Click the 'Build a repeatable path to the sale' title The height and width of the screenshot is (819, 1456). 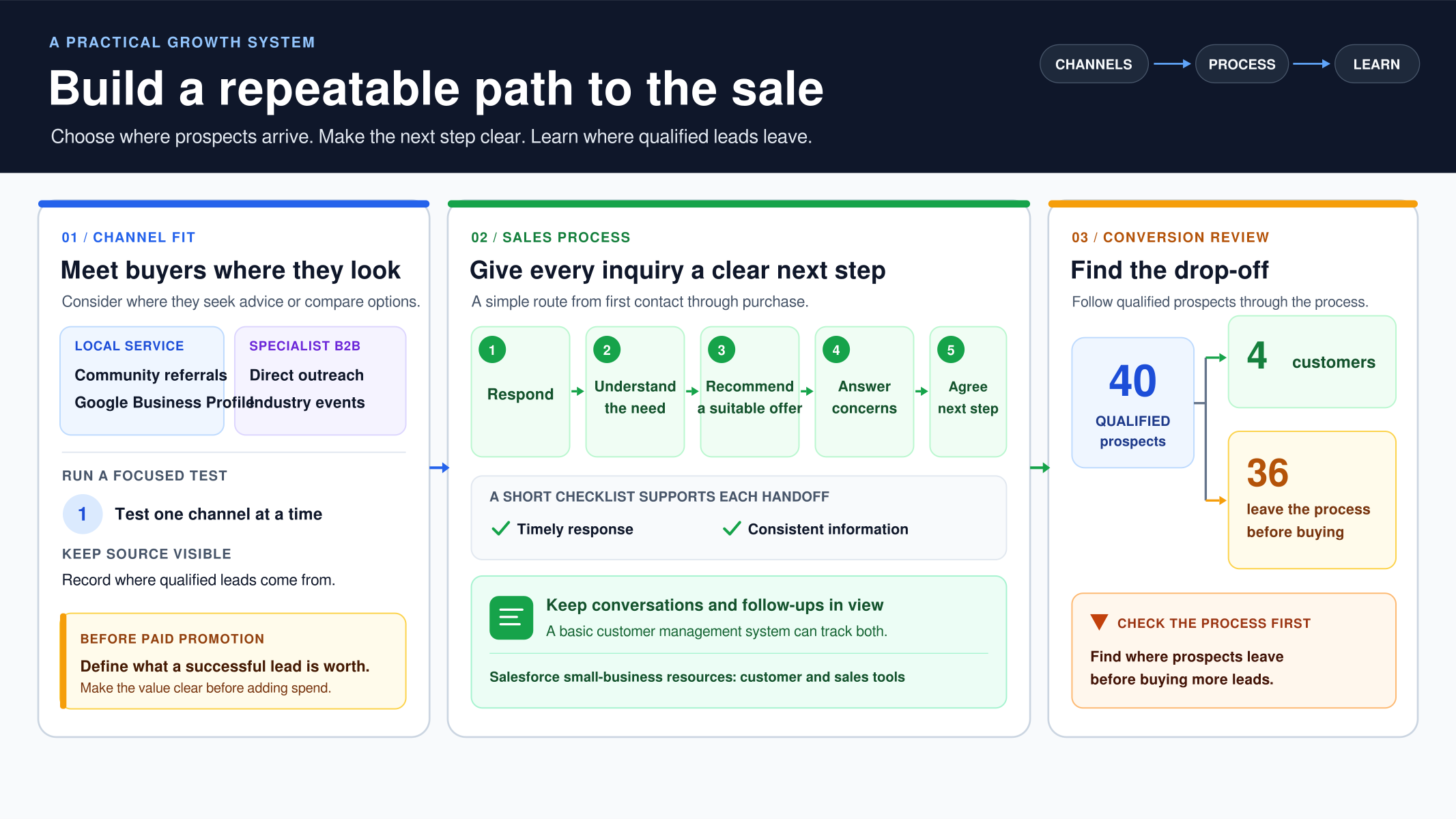[x=436, y=89]
